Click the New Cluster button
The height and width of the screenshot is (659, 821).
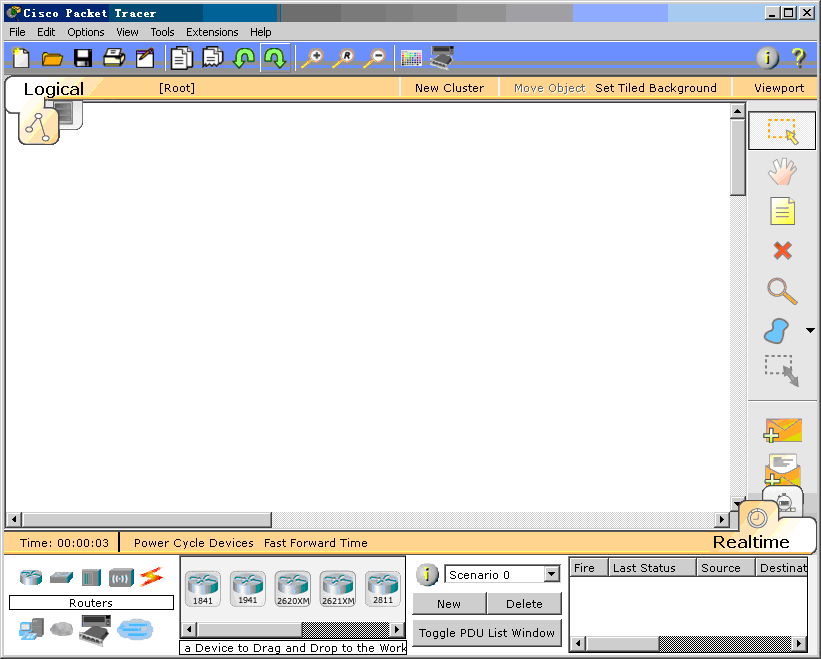449,88
